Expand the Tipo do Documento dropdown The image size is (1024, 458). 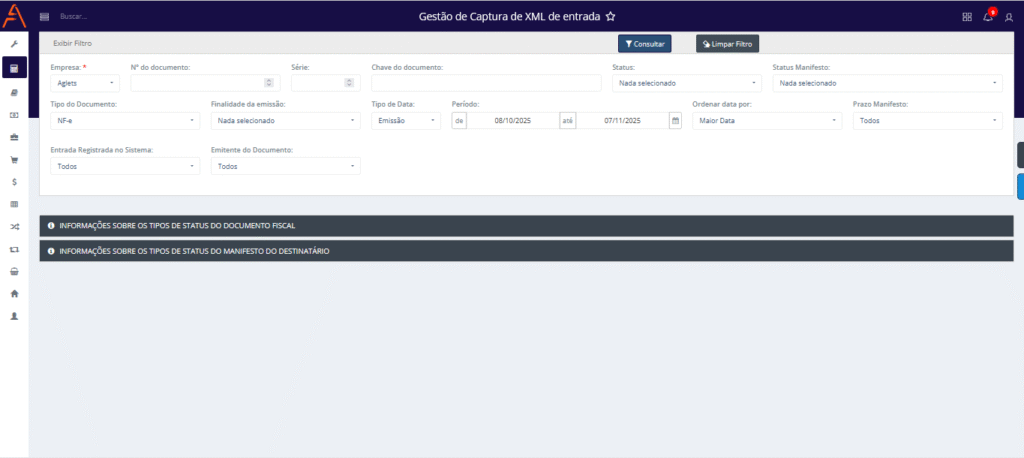125,121
